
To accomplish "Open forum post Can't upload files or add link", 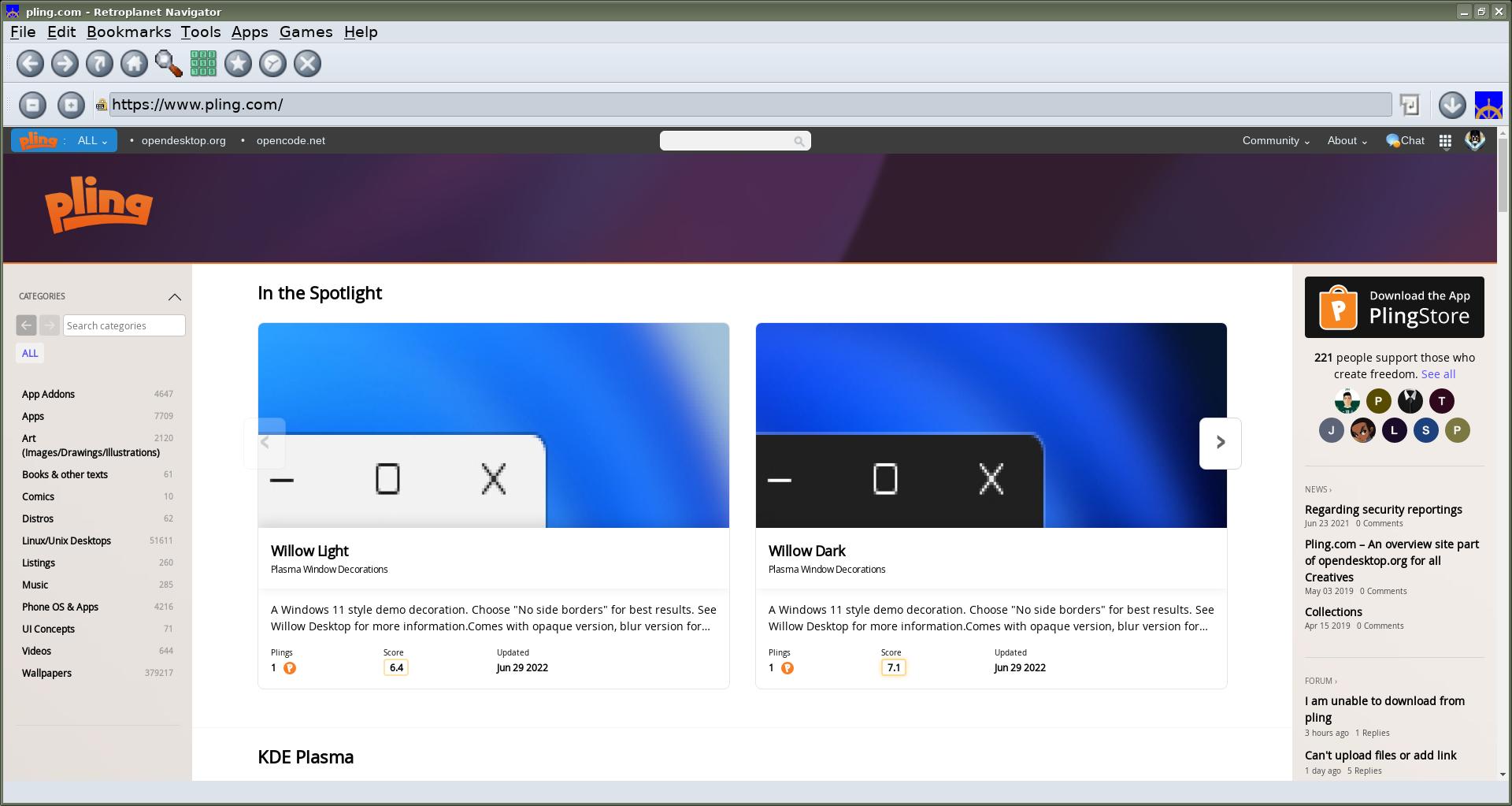I will pos(1380,756).
